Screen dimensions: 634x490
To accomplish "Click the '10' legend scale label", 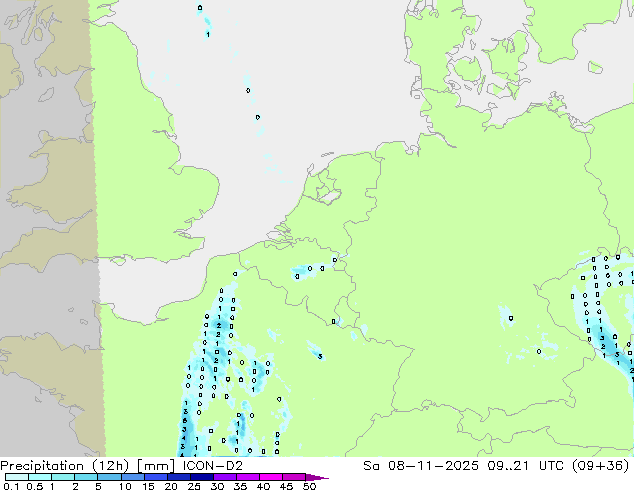I will tap(125, 486).
